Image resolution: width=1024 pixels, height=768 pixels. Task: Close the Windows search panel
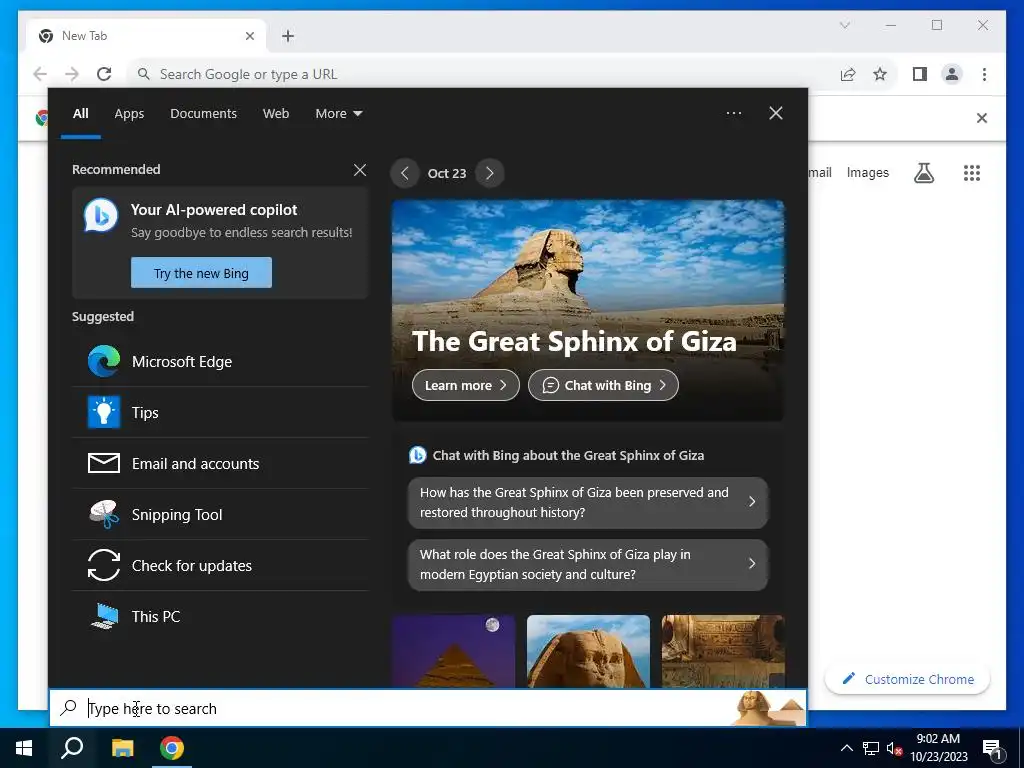click(x=775, y=113)
